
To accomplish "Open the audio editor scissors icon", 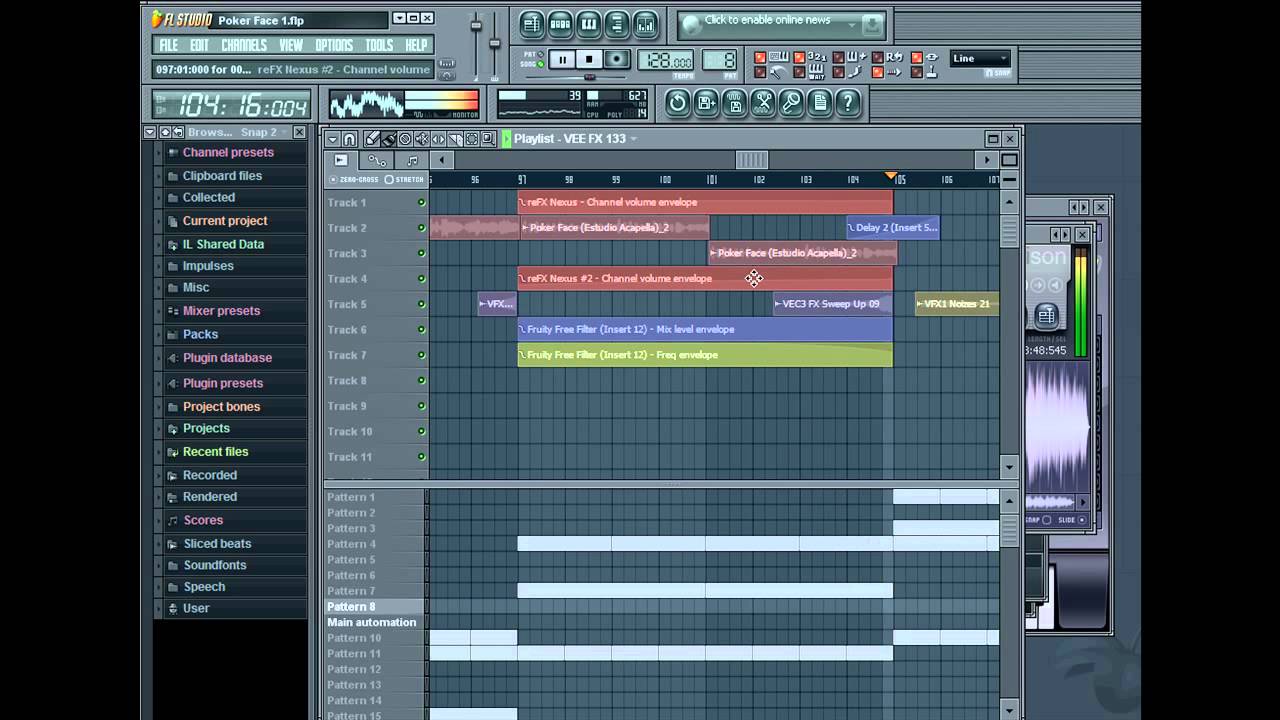I will pos(763,103).
